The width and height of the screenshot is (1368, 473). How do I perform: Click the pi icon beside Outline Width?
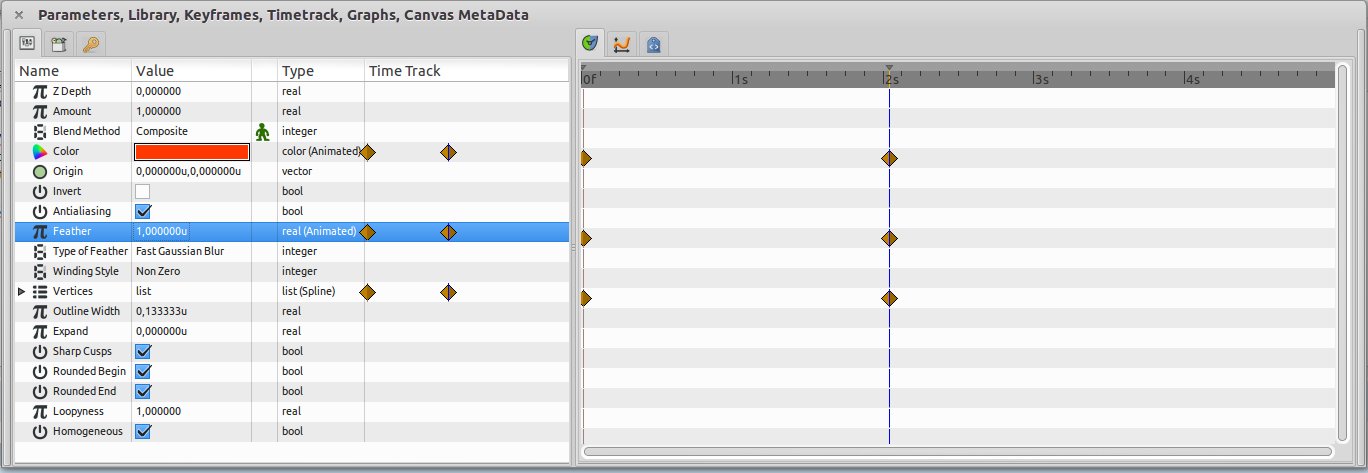click(x=40, y=311)
